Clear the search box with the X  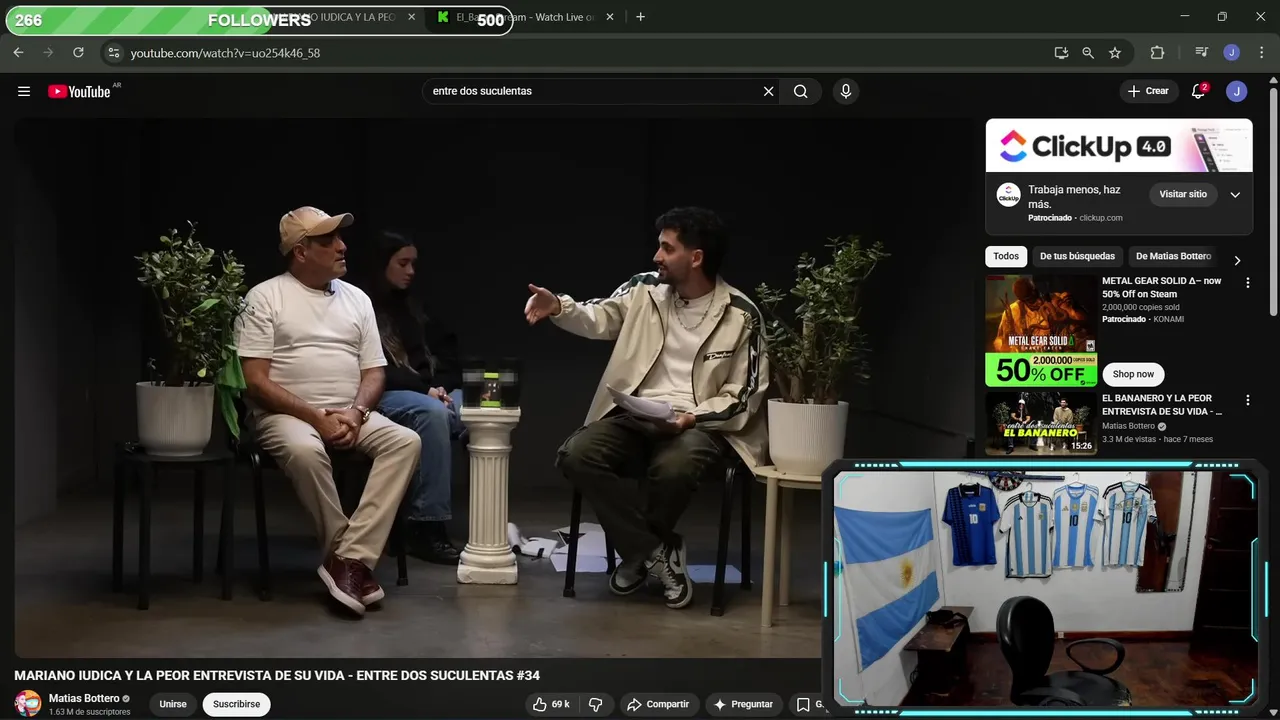(768, 91)
